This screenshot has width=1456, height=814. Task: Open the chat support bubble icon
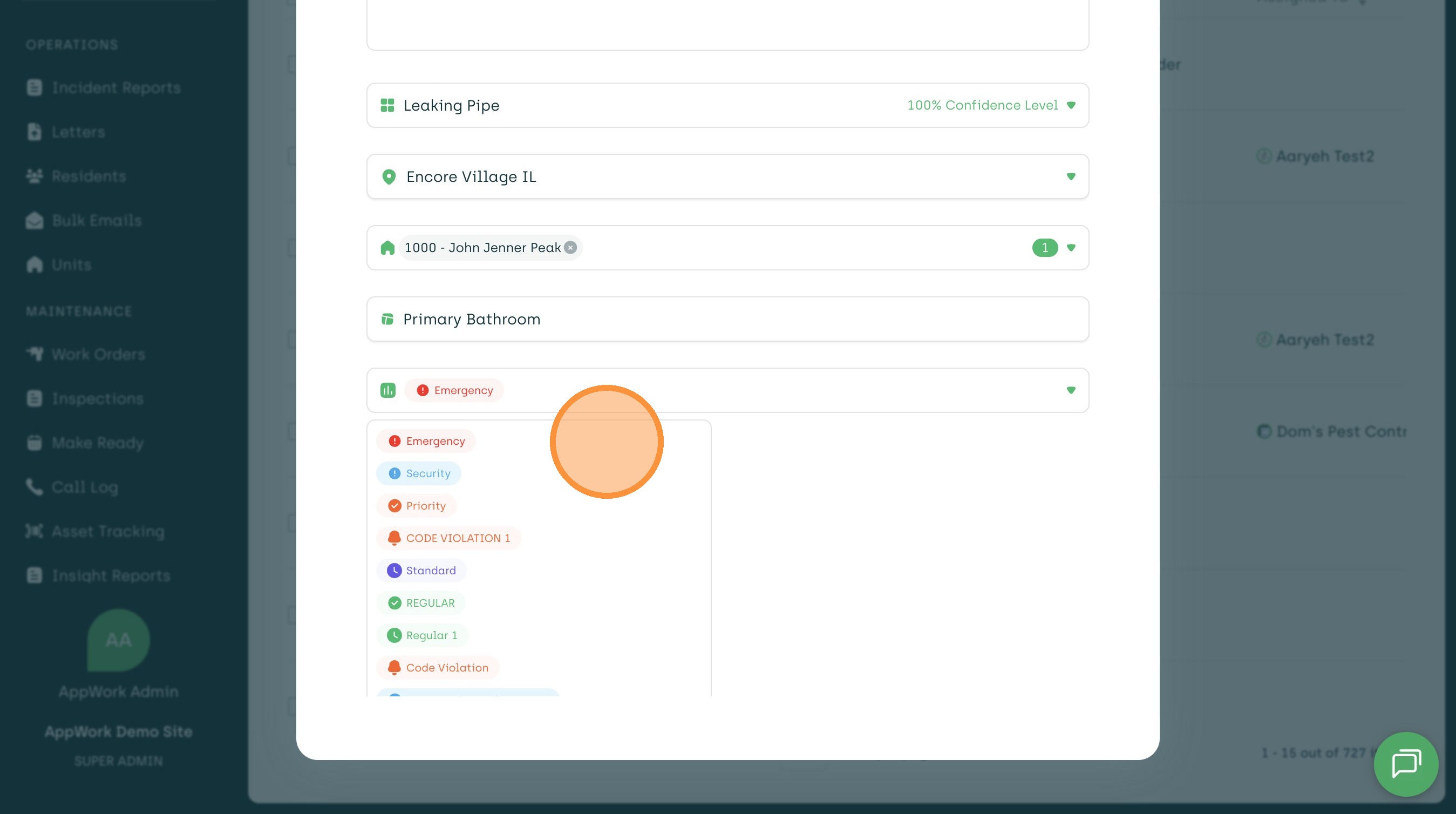pos(1406,764)
